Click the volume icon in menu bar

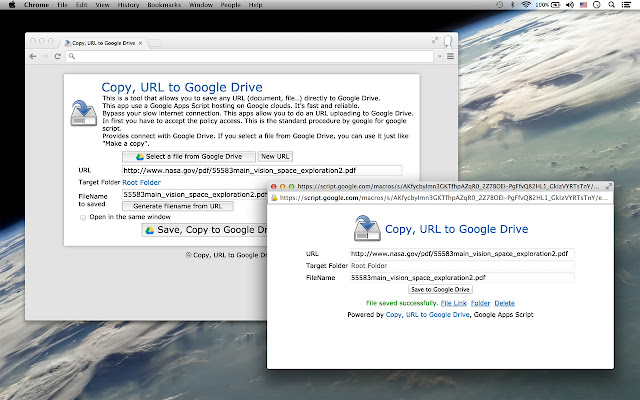pos(570,4)
